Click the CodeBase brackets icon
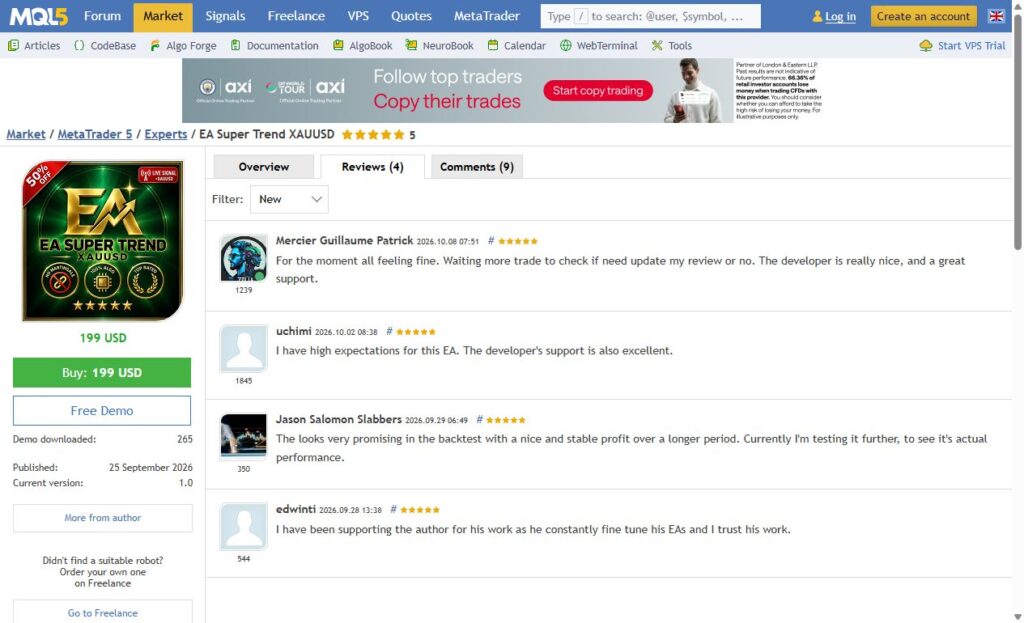This screenshot has width=1024, height=623. tap(79, 45)
